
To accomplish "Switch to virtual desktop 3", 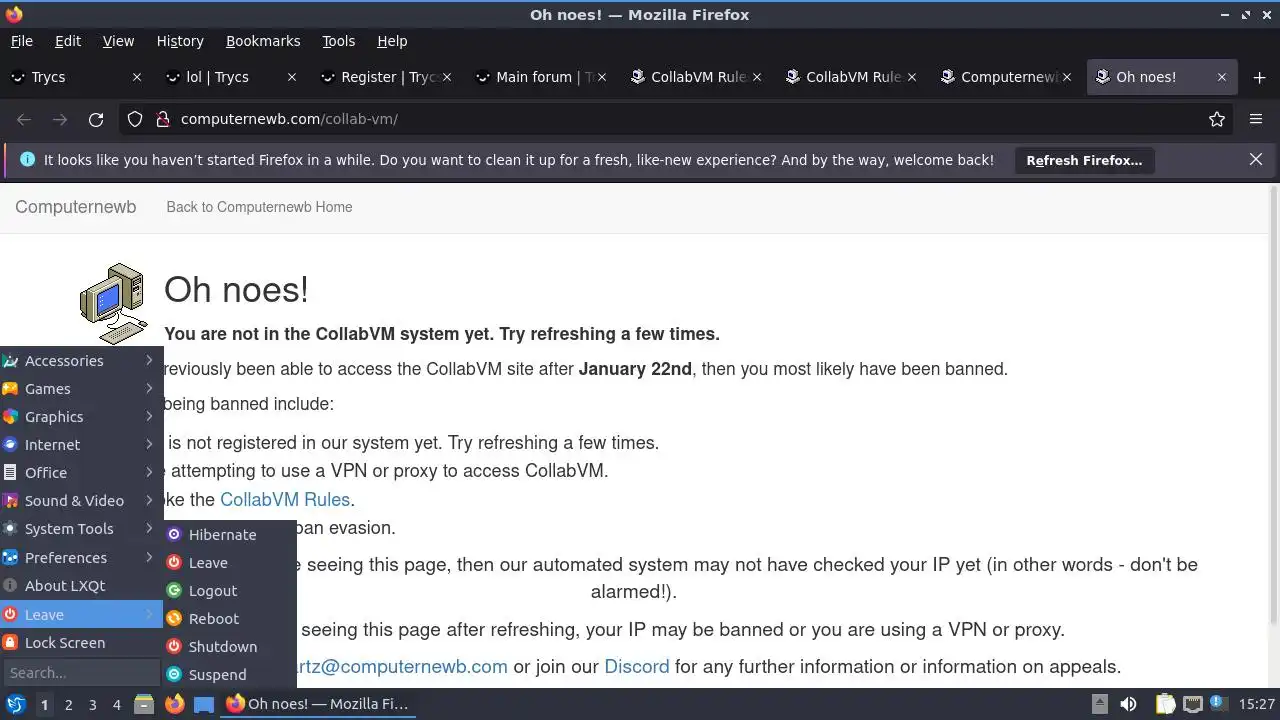I will 93,705.
